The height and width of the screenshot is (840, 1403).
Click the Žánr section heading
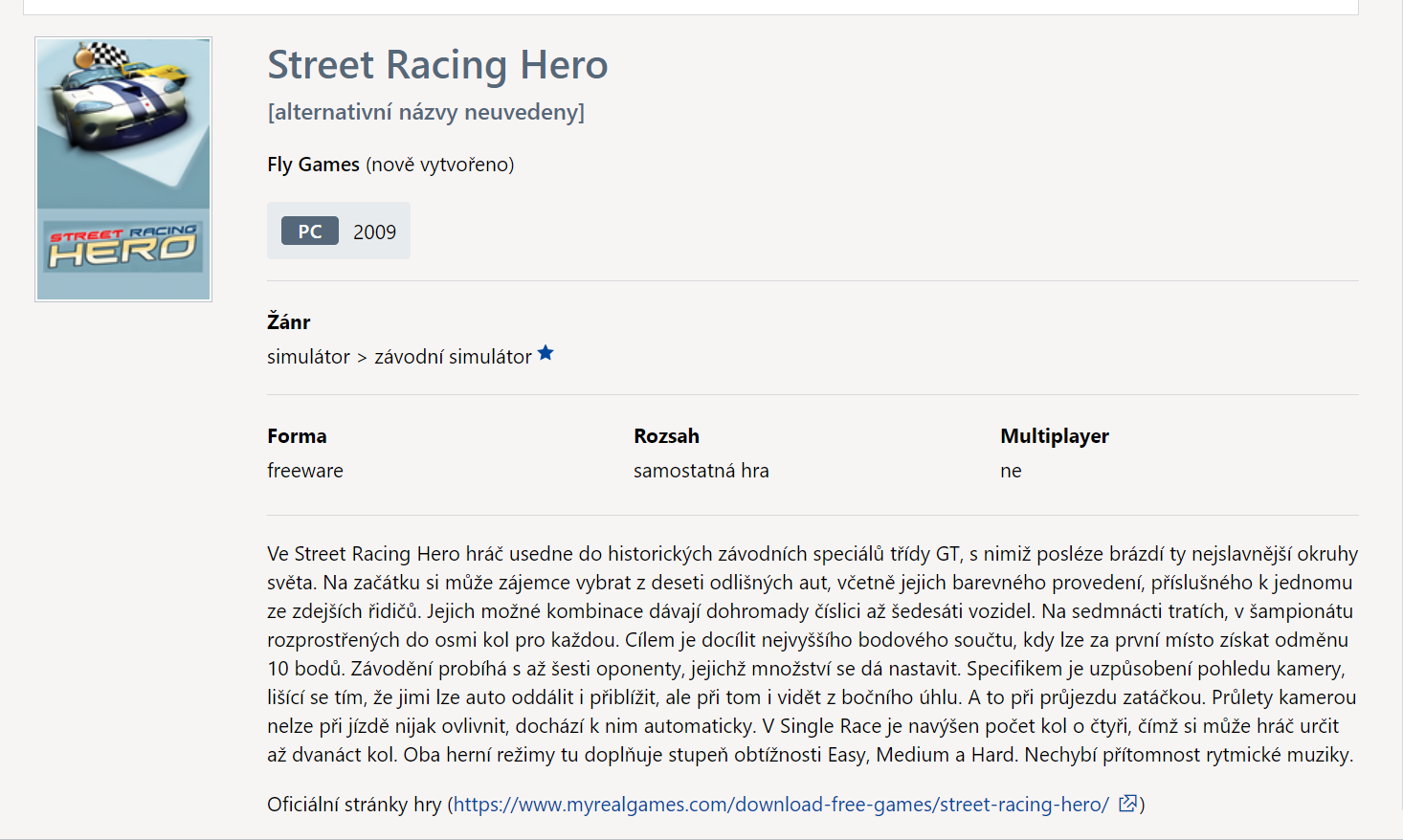[289, 321]
